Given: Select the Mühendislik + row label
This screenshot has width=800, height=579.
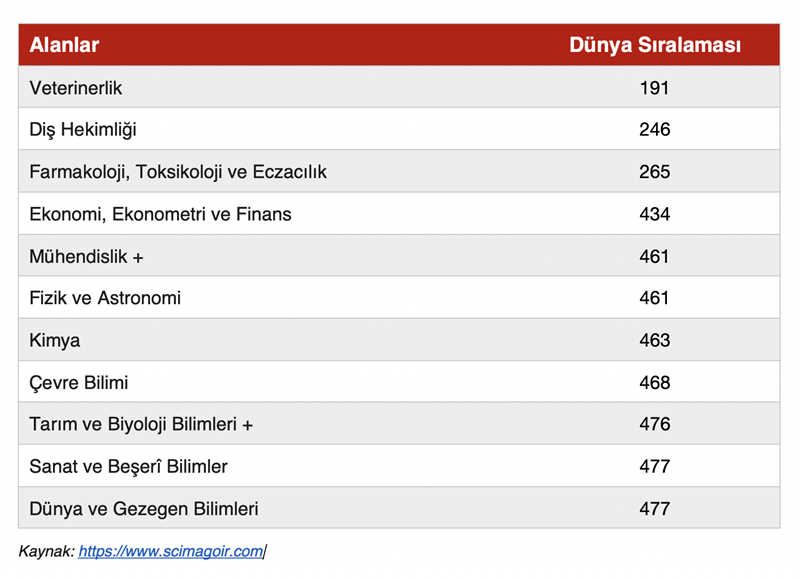Looking at the screenshot, I should [87, 256].
